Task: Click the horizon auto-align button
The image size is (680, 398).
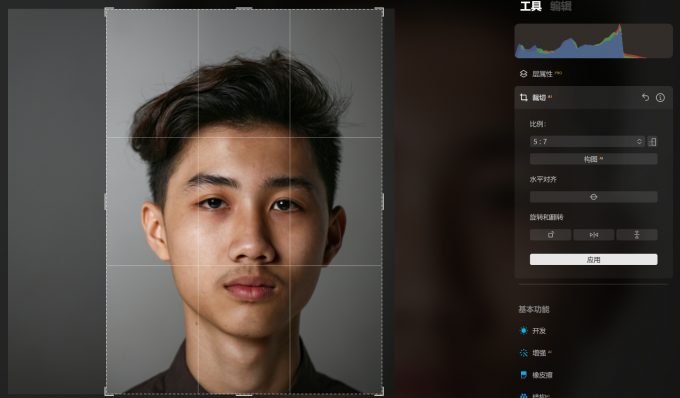Action: (x=593, y=197)
